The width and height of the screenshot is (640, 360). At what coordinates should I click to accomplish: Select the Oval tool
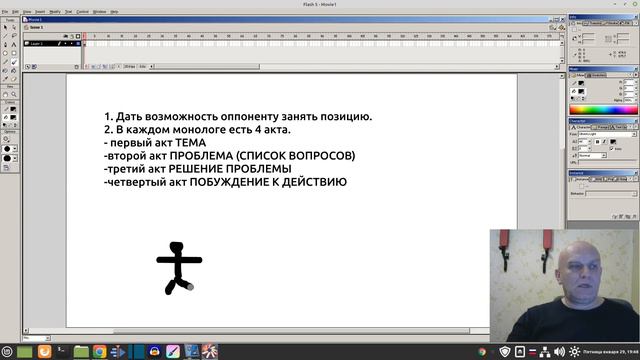click(5, 53)
